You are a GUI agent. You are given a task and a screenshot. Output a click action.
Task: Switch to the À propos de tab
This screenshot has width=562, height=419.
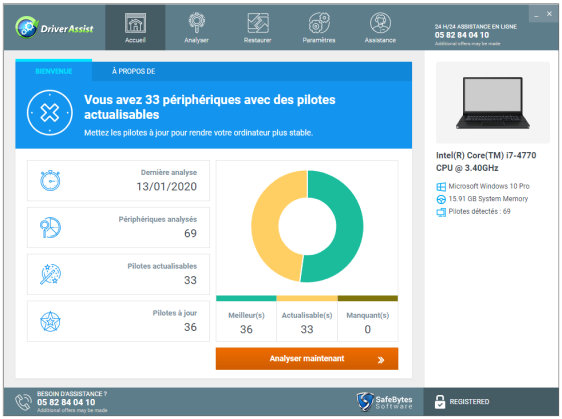133,71
